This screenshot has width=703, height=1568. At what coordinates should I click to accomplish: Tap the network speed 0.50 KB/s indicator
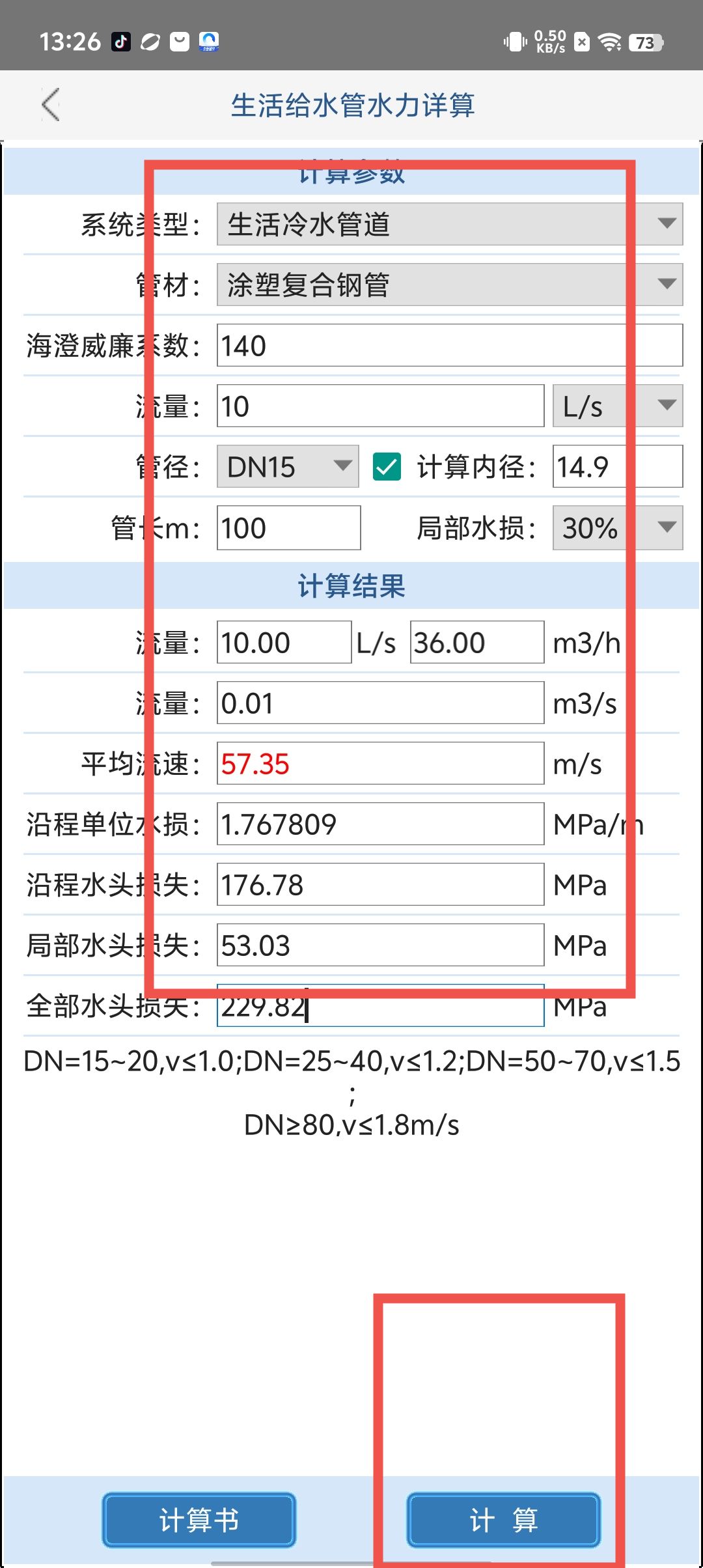(550, 42)
